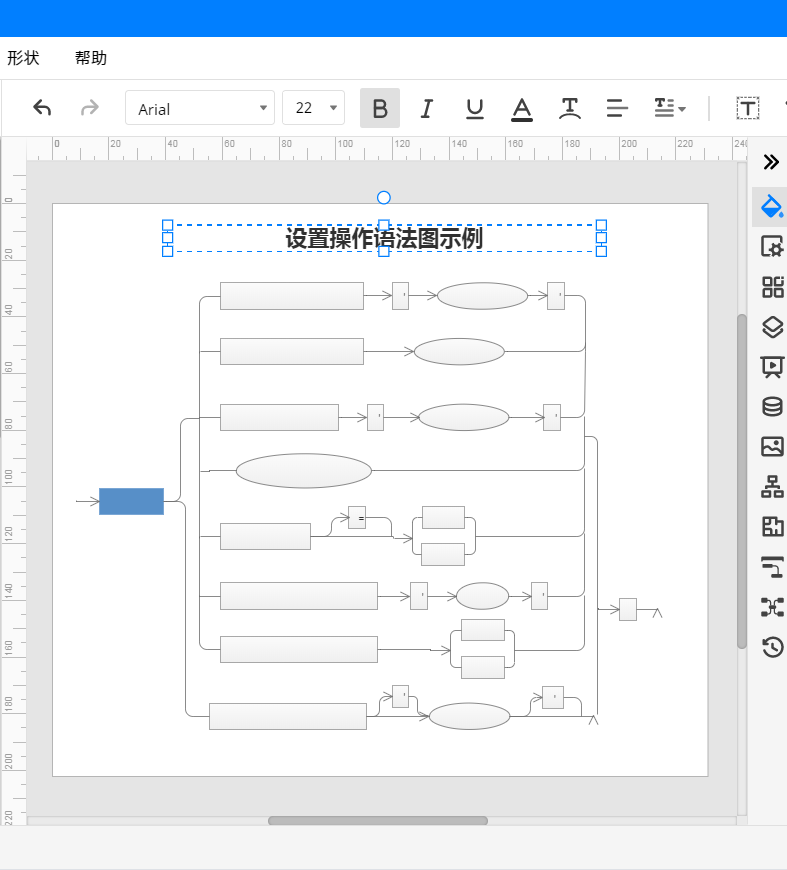The image size is (787, 870).
Task: Toggle bold formatting
Action: [380, 108]
